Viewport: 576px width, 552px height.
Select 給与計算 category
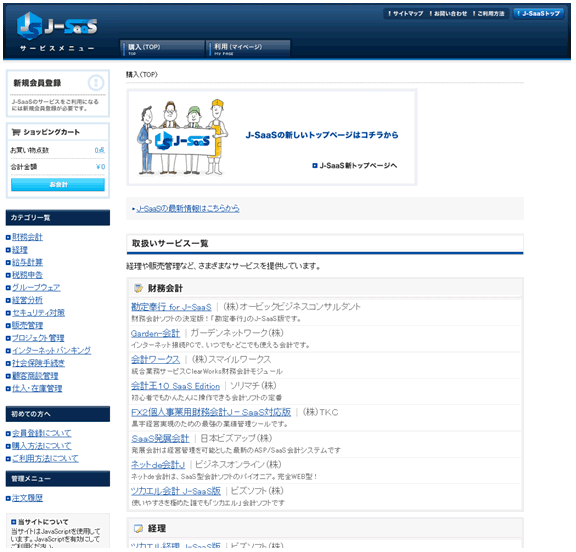28,263
